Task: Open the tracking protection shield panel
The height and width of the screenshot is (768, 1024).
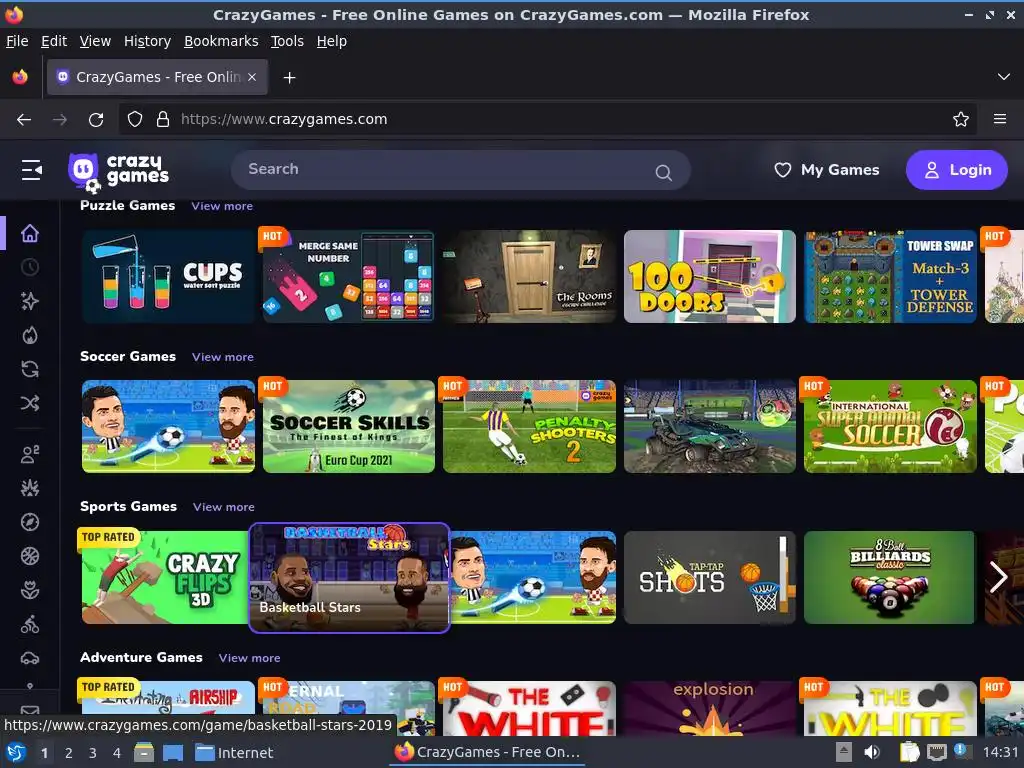Action: tap(135, 119)
